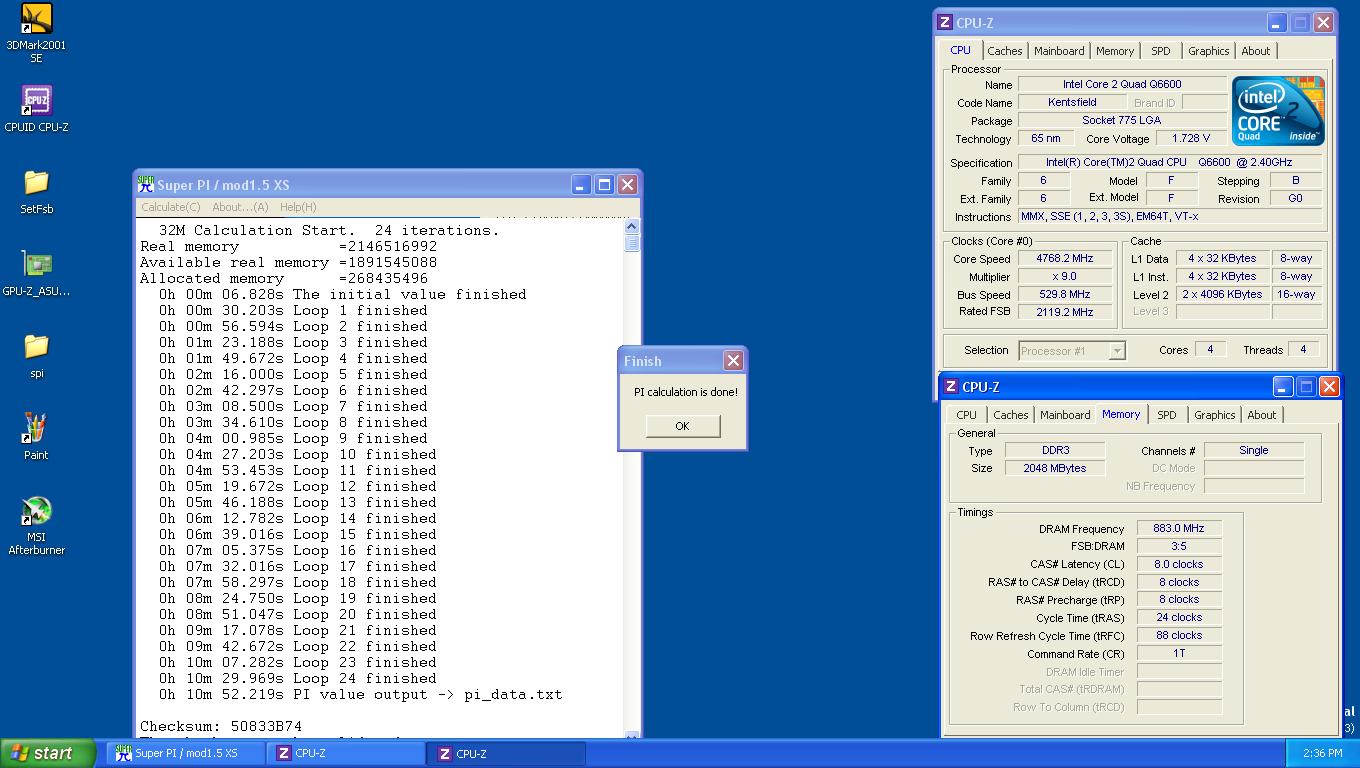
Task: Switch to Memory tab in upper CPU-Z
Action: coord(1115,51)
